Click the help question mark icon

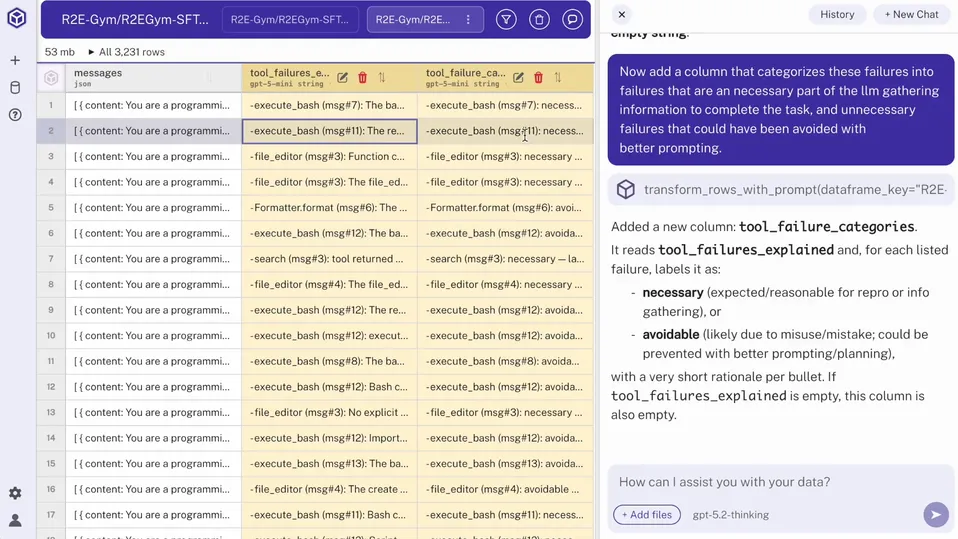click(x=15, y=115)
